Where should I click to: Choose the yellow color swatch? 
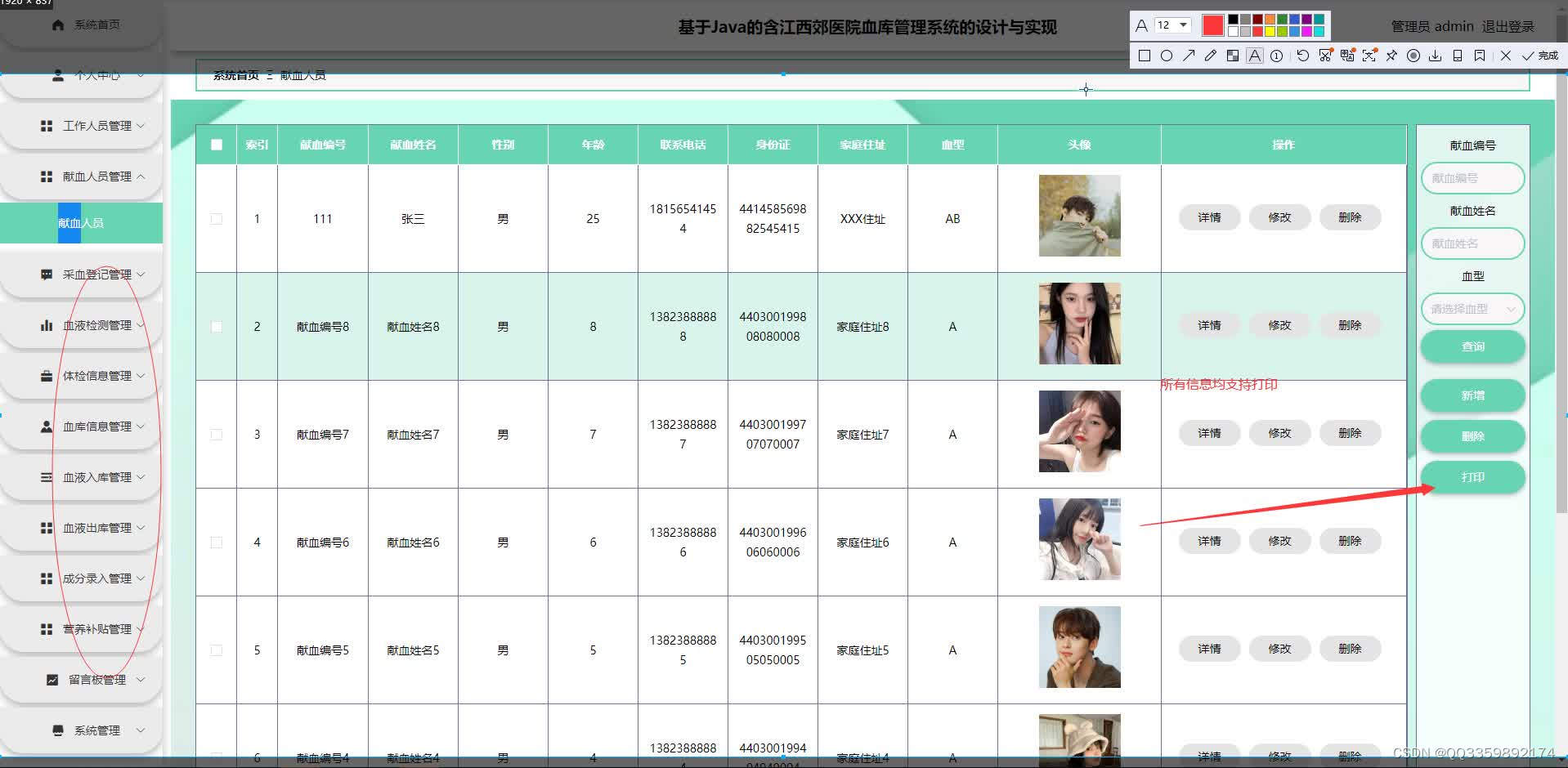click(1270, 31)
